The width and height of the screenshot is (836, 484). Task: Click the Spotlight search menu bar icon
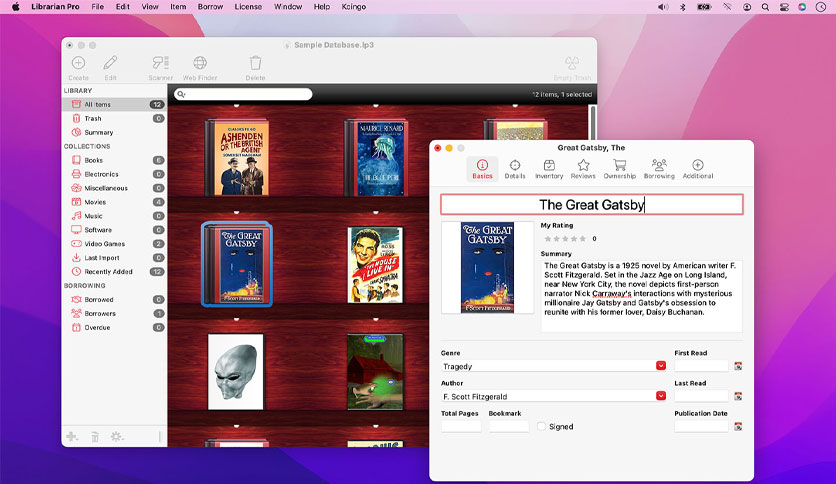click(x=765, y=7)
